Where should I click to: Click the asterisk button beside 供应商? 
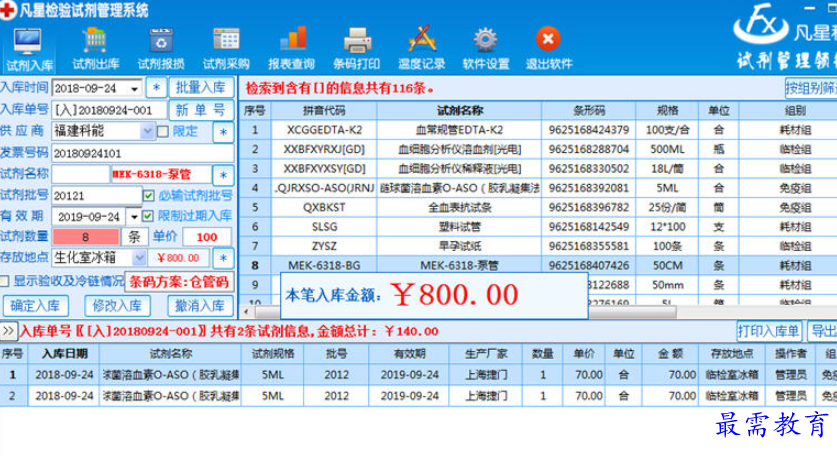click(223, 132)
